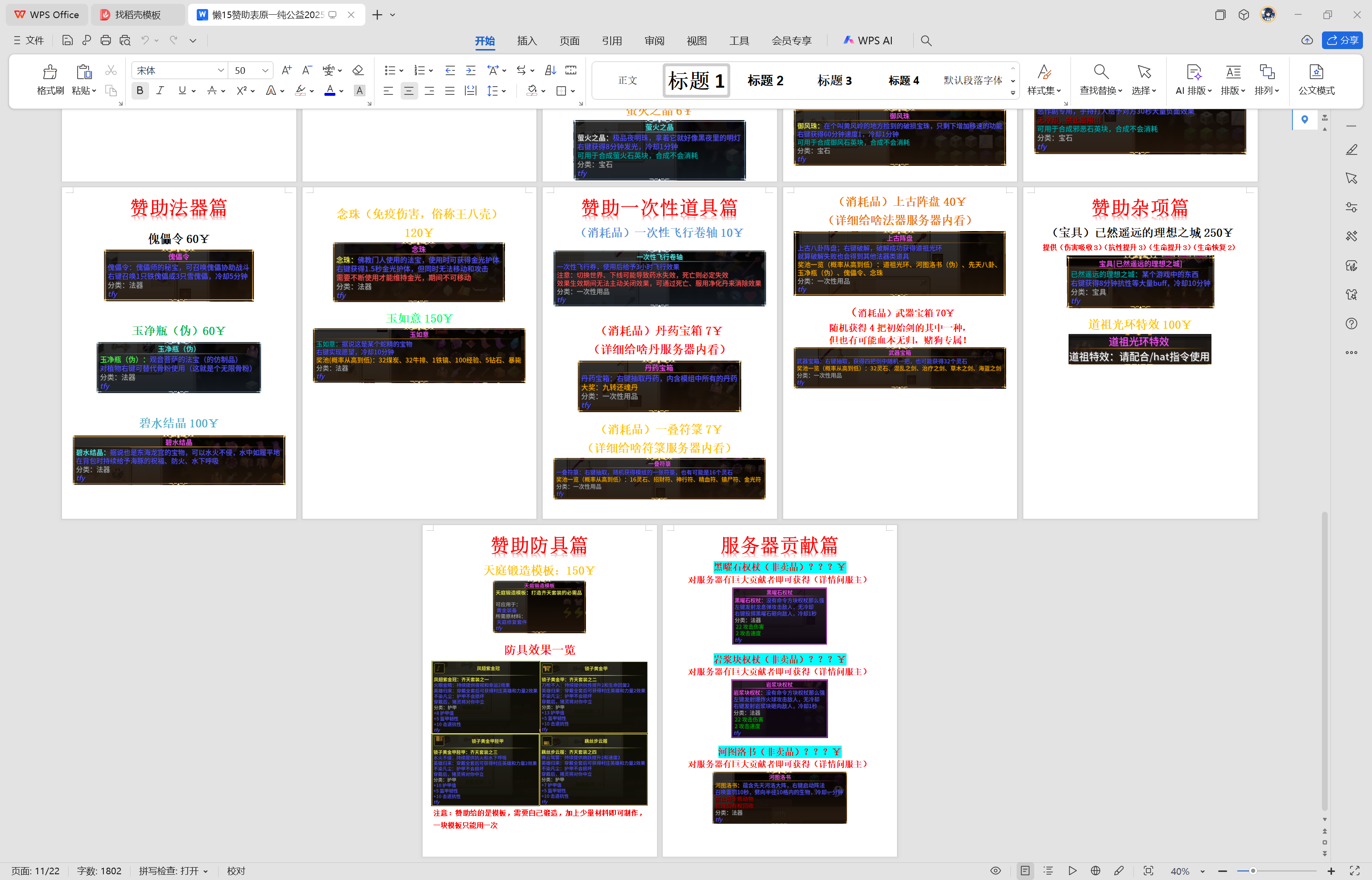Apply the 标题 2 heading style
Viewport: 1372px width, 880px height.
[x=765, y=81]
